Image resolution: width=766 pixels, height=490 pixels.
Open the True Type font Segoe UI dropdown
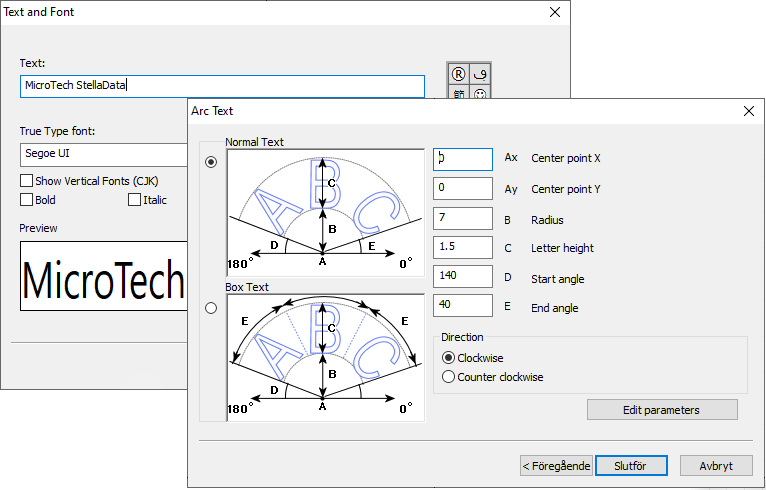(x=104, y=154)
